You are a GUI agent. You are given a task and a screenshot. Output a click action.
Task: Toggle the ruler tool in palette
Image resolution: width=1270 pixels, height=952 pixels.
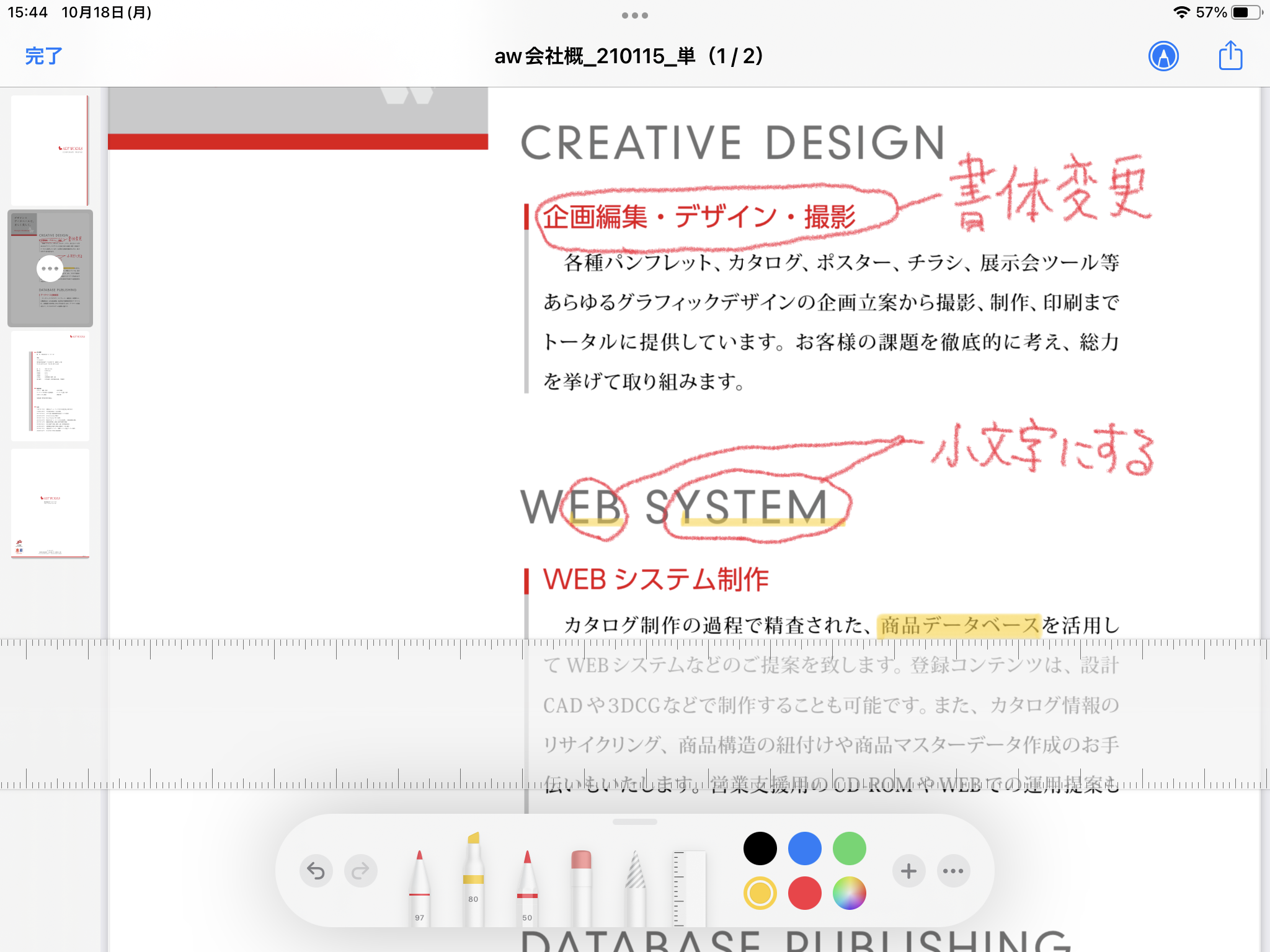click(x=689, y=888)
